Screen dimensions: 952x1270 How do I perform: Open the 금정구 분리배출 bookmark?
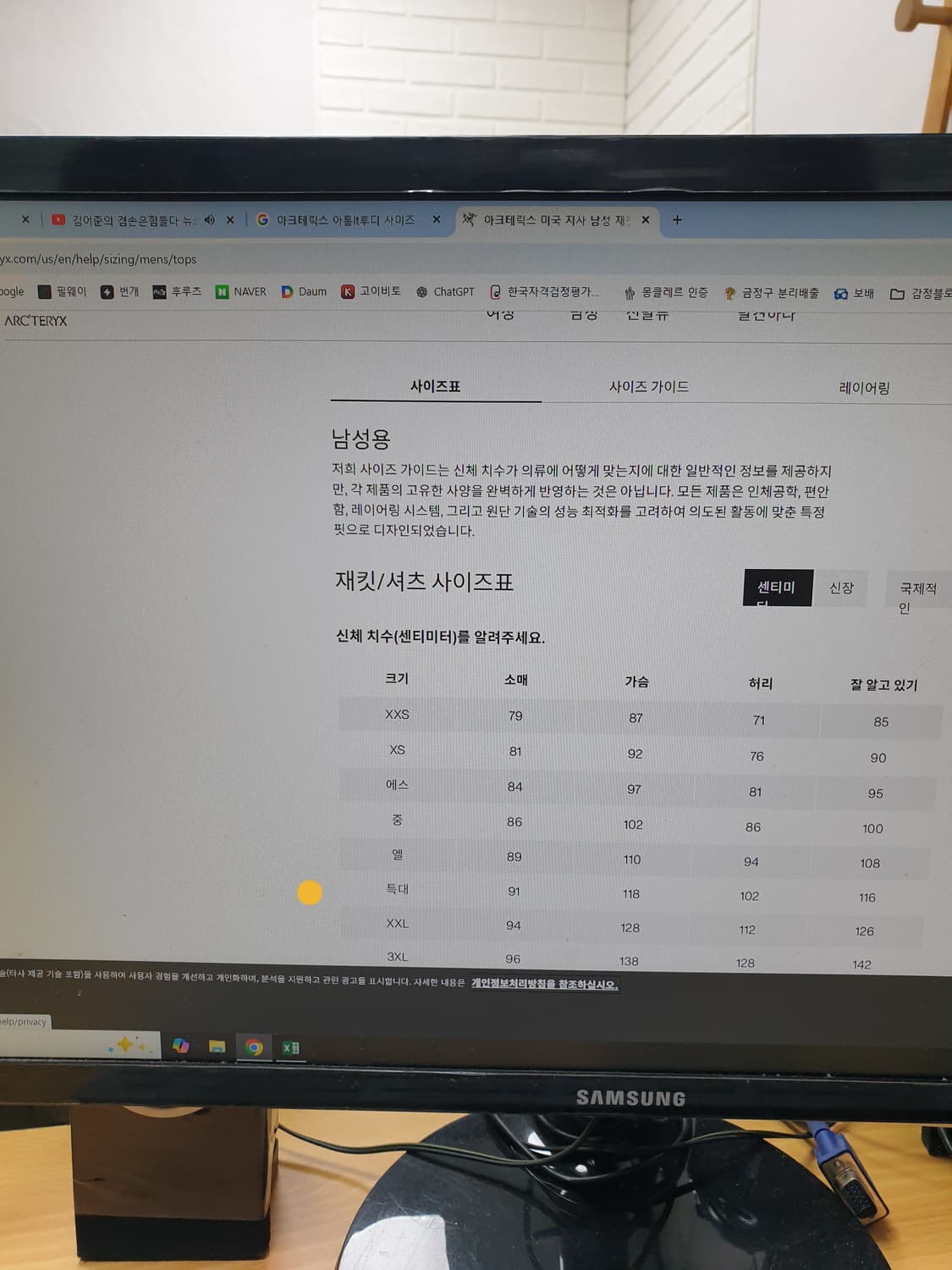click(x=771, y=293)
